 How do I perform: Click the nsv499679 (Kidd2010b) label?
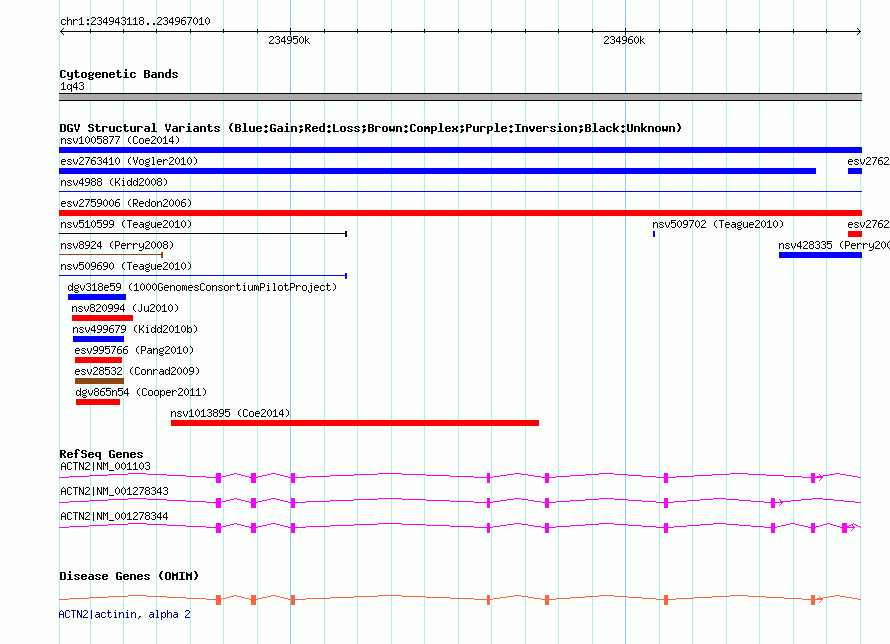pos(135,329)
